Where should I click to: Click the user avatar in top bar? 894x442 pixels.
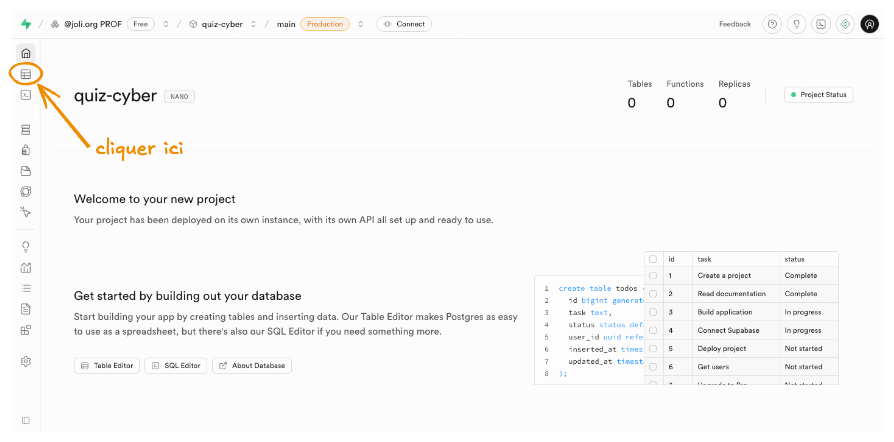click(x=869, y=24)
